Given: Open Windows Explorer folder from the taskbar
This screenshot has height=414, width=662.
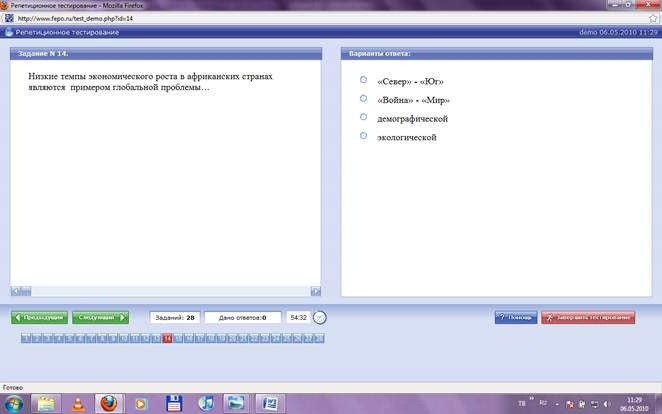Looking at the screenshot, I should [x=46, y=404].
